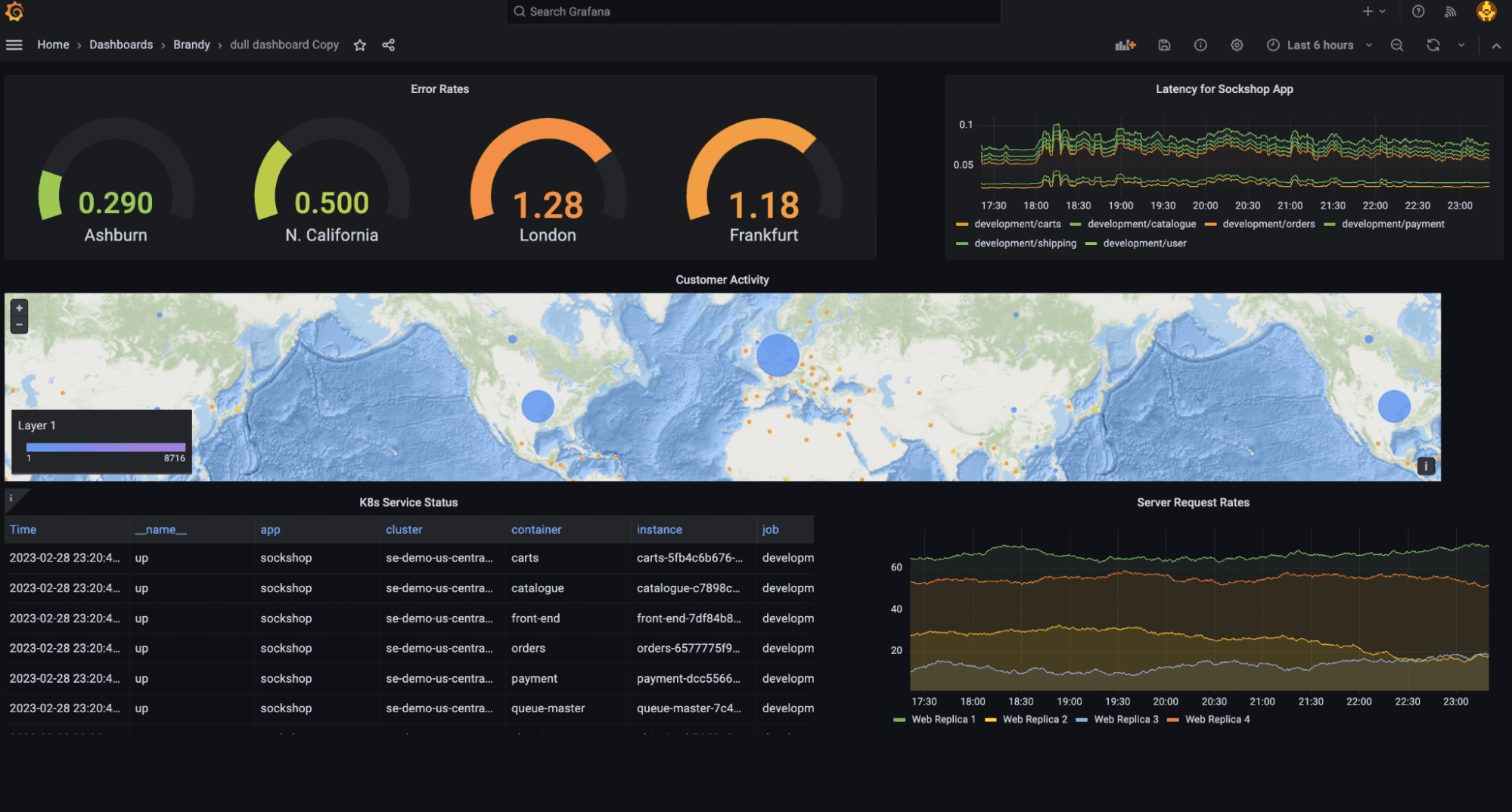Refresh the dashboard with the refresh icon
Viewport: 1512px width, 812px height.
(x=1433, y=45)
